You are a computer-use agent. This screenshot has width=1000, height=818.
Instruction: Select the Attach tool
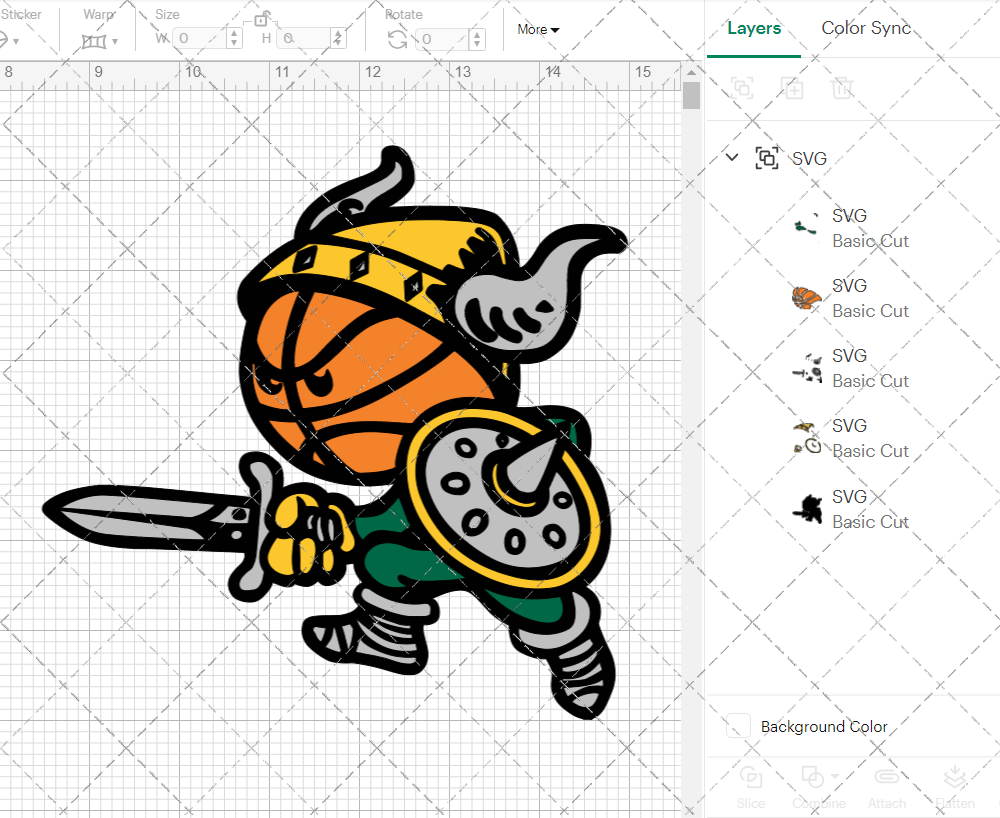click(x=887, y=788)
